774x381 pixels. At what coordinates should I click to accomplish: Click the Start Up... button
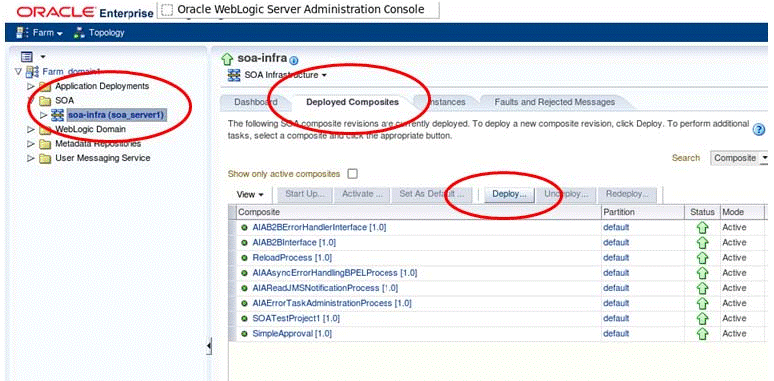(x=305, y=194)
